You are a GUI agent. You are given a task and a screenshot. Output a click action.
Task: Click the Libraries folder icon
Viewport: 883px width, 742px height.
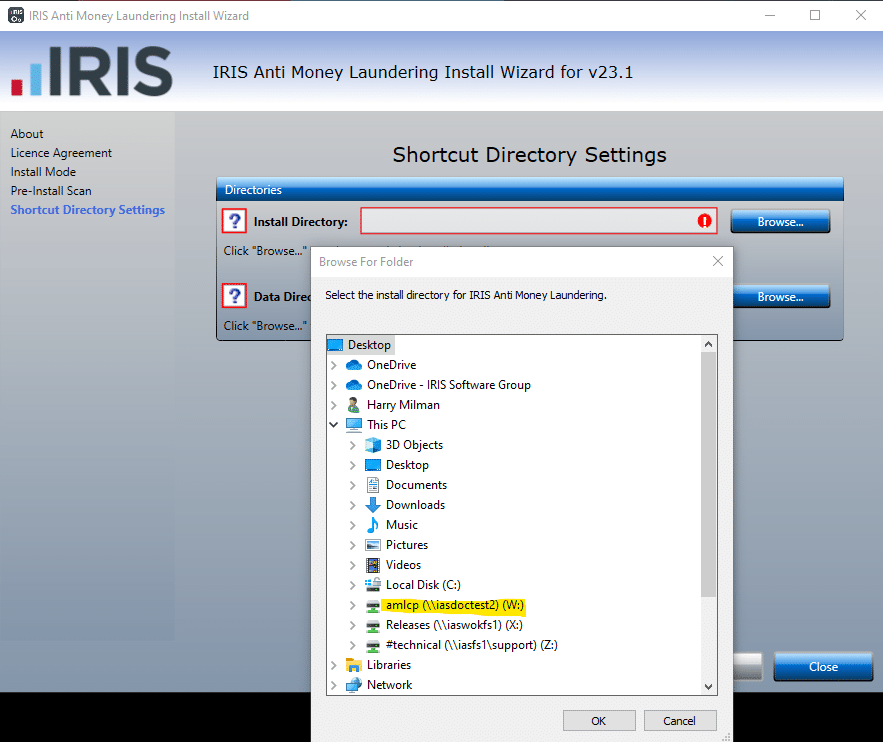point(354,665)
